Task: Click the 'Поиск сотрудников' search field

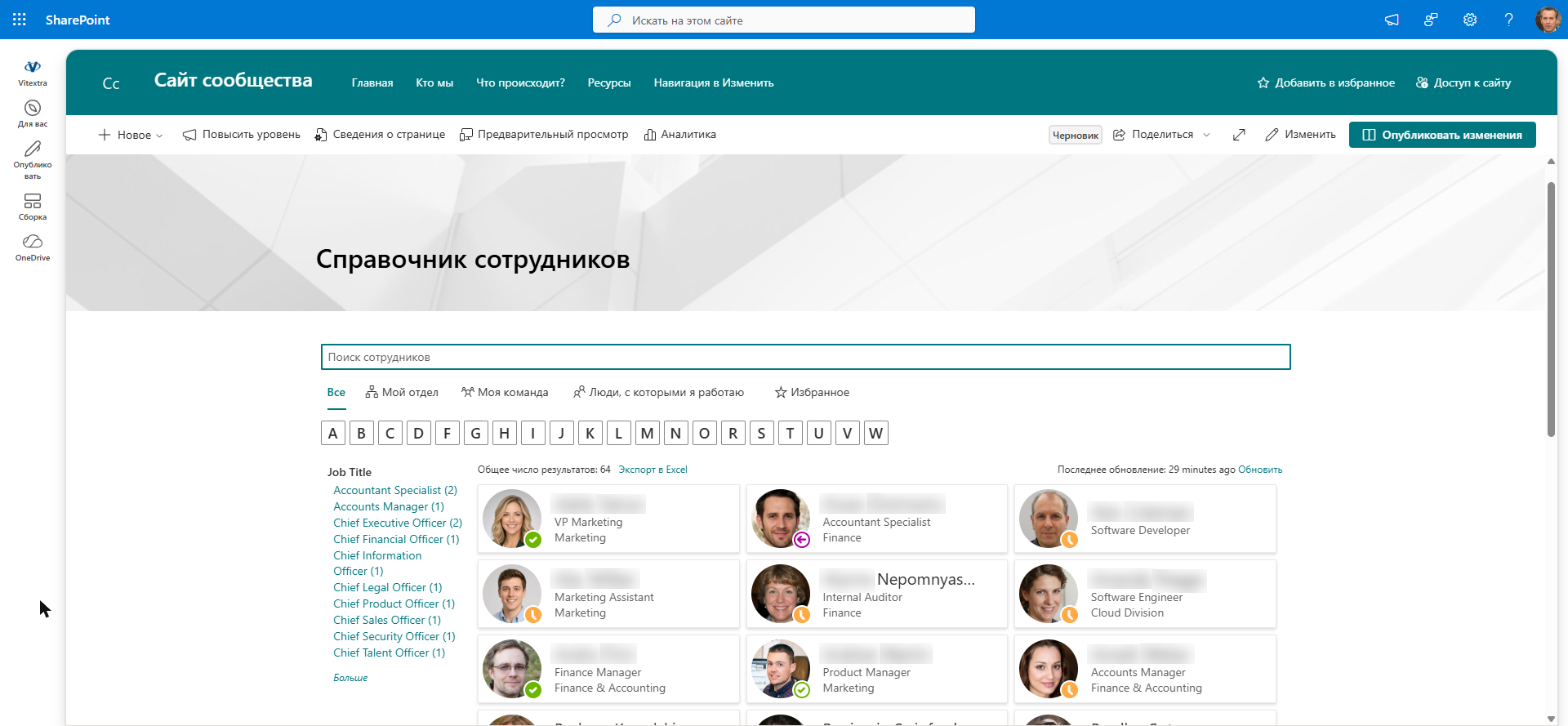Action: [806, 357]
